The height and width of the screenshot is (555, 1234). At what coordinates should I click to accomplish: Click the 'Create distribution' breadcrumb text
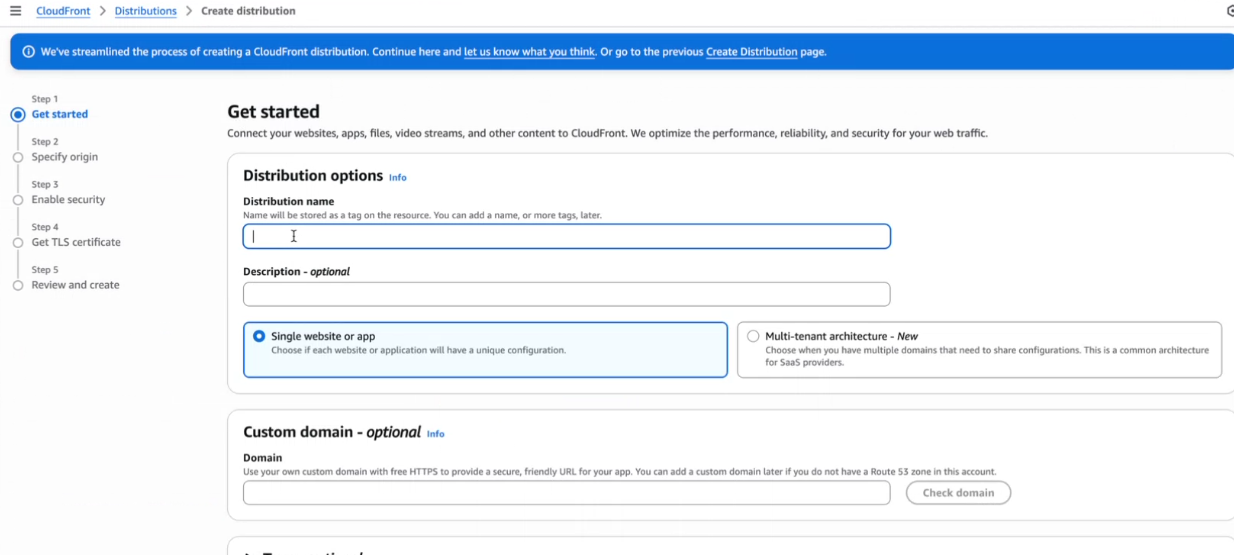click(248, 11)
